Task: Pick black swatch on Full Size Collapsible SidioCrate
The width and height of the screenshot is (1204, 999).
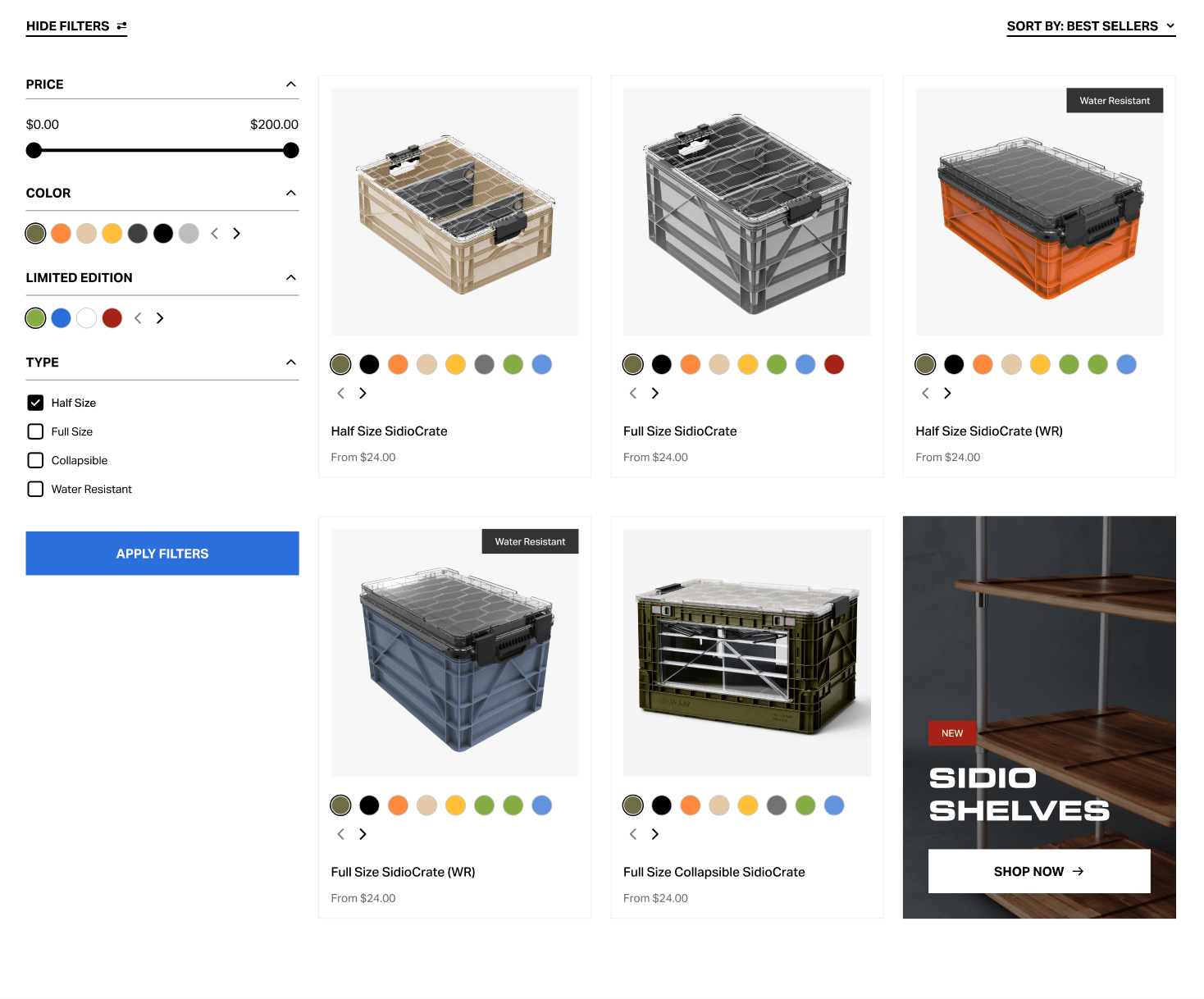Action: click(x=662, y=805)
